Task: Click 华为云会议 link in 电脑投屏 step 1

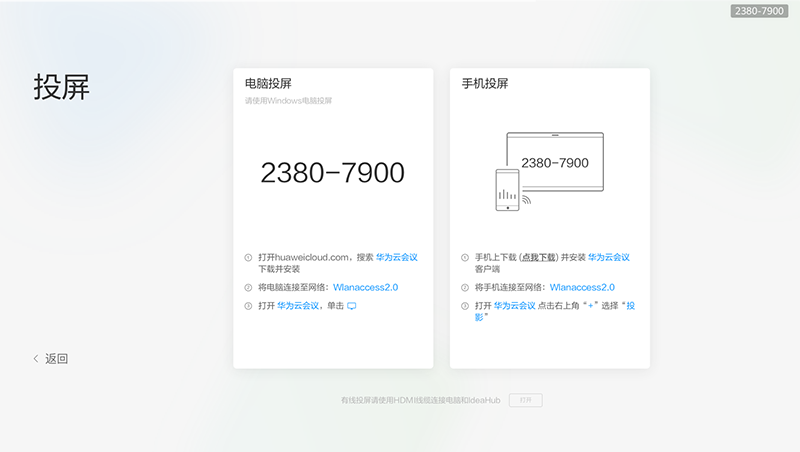Action: coord(396,257)
